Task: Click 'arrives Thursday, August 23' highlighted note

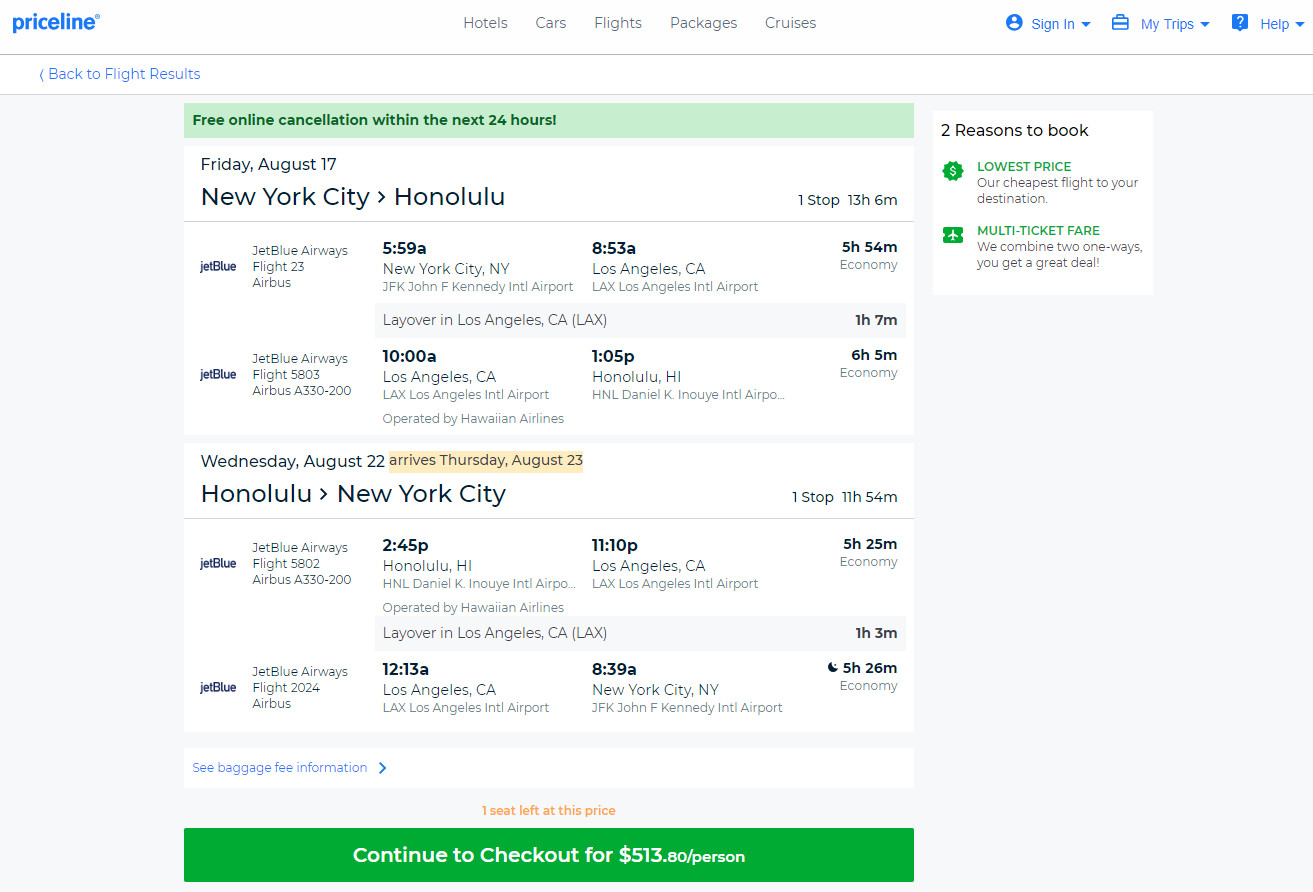Action: click(486, 461)
